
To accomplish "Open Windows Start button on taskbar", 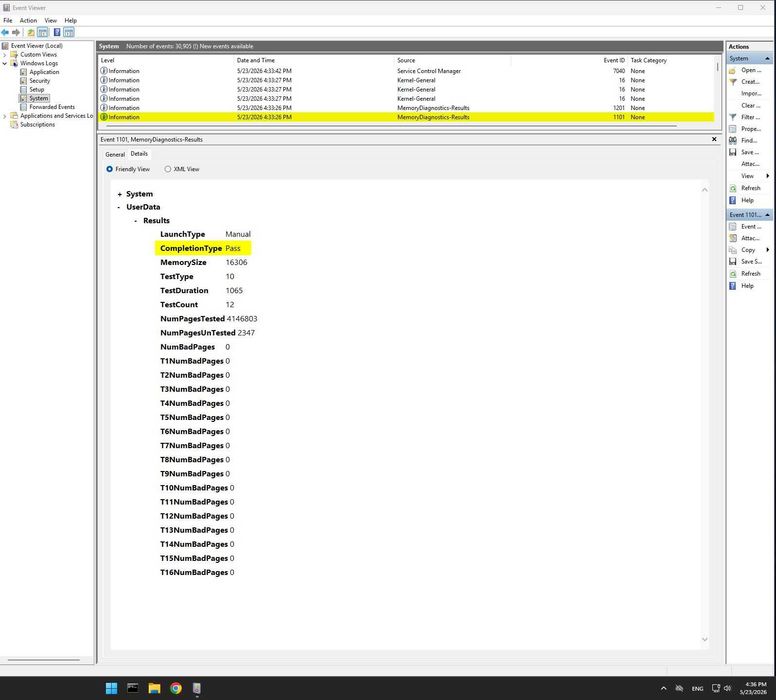I will (x=111, y=688).
